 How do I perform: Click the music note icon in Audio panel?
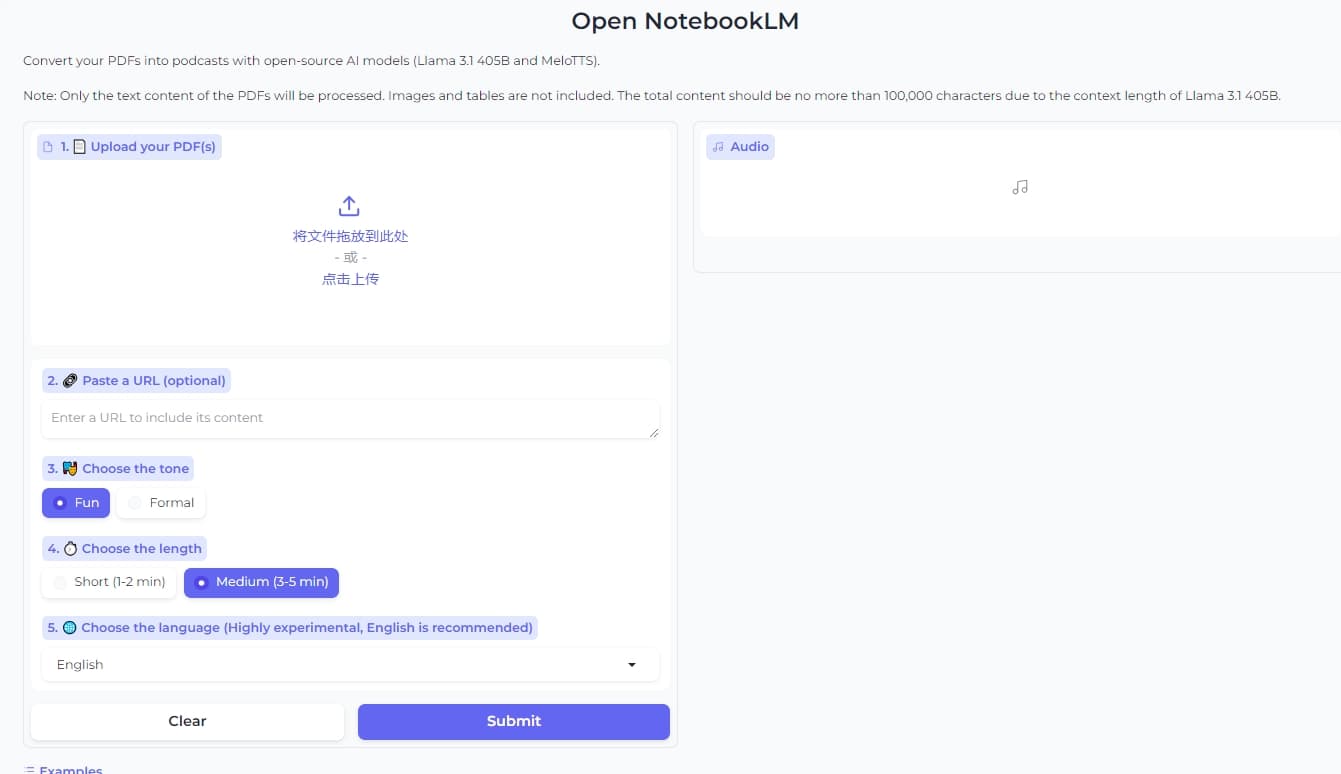tap(1020, 187)
